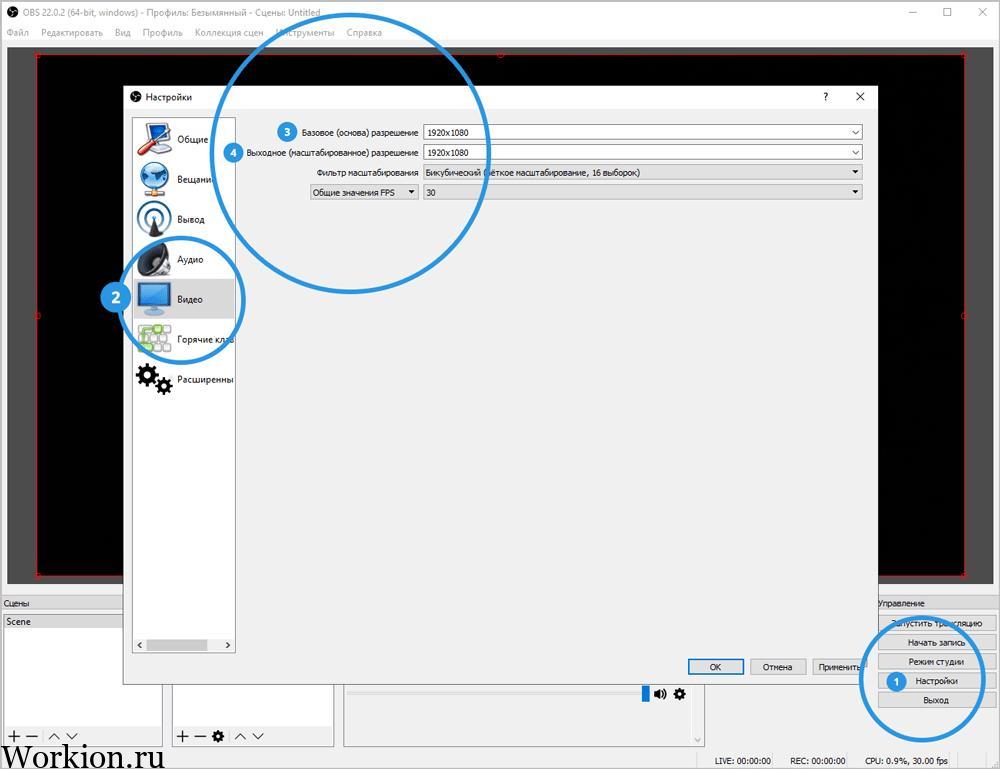The image size is (1000, 769).
Task: Click the LIVE: 00:00:00 status text
Action: click(x=742, y=761)
